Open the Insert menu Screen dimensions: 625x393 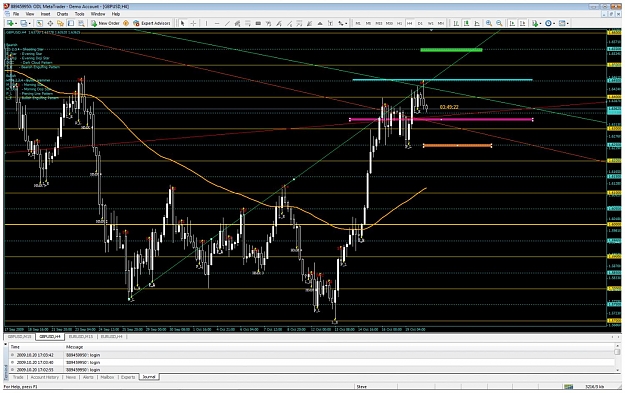(45, 14)
